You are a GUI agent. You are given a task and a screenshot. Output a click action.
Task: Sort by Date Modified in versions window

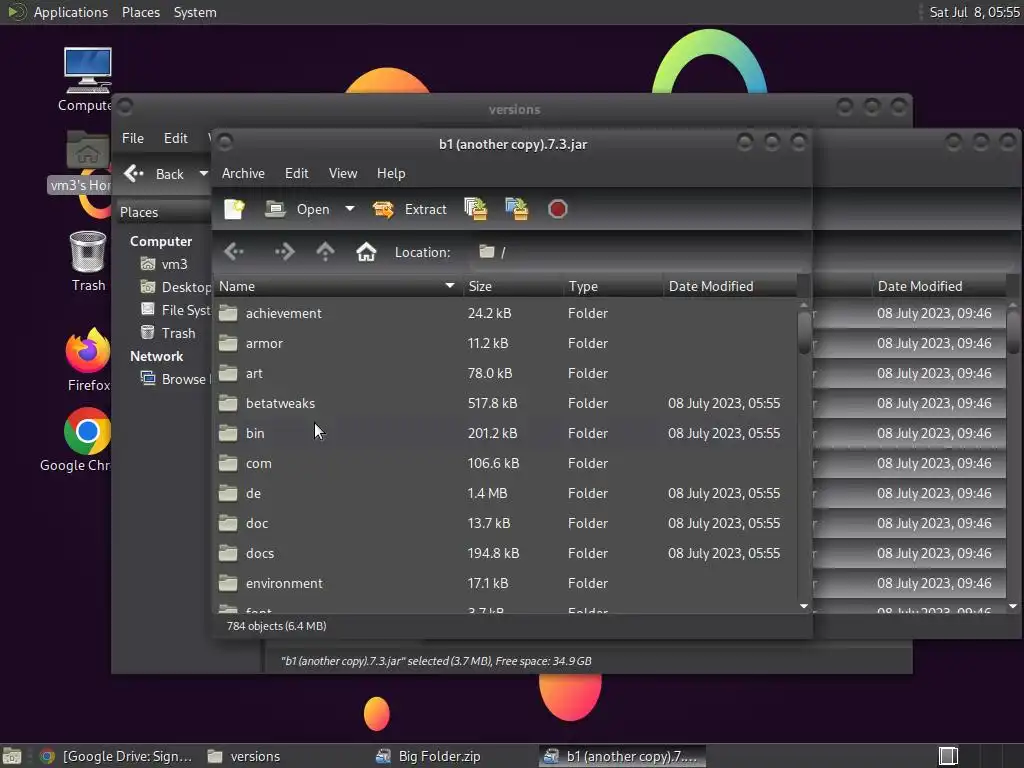tap(938, 286)
